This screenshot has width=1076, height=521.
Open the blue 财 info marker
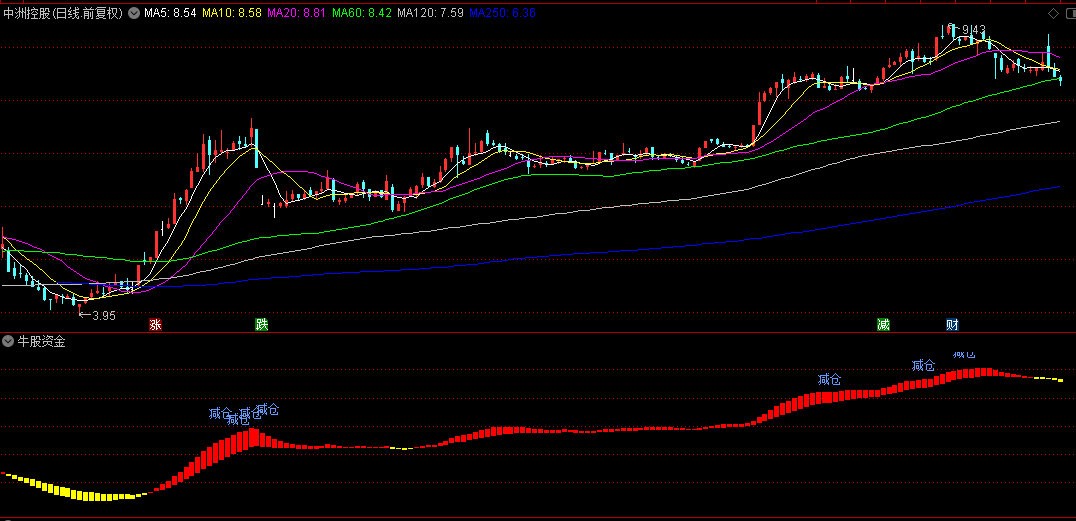point(952,325)
